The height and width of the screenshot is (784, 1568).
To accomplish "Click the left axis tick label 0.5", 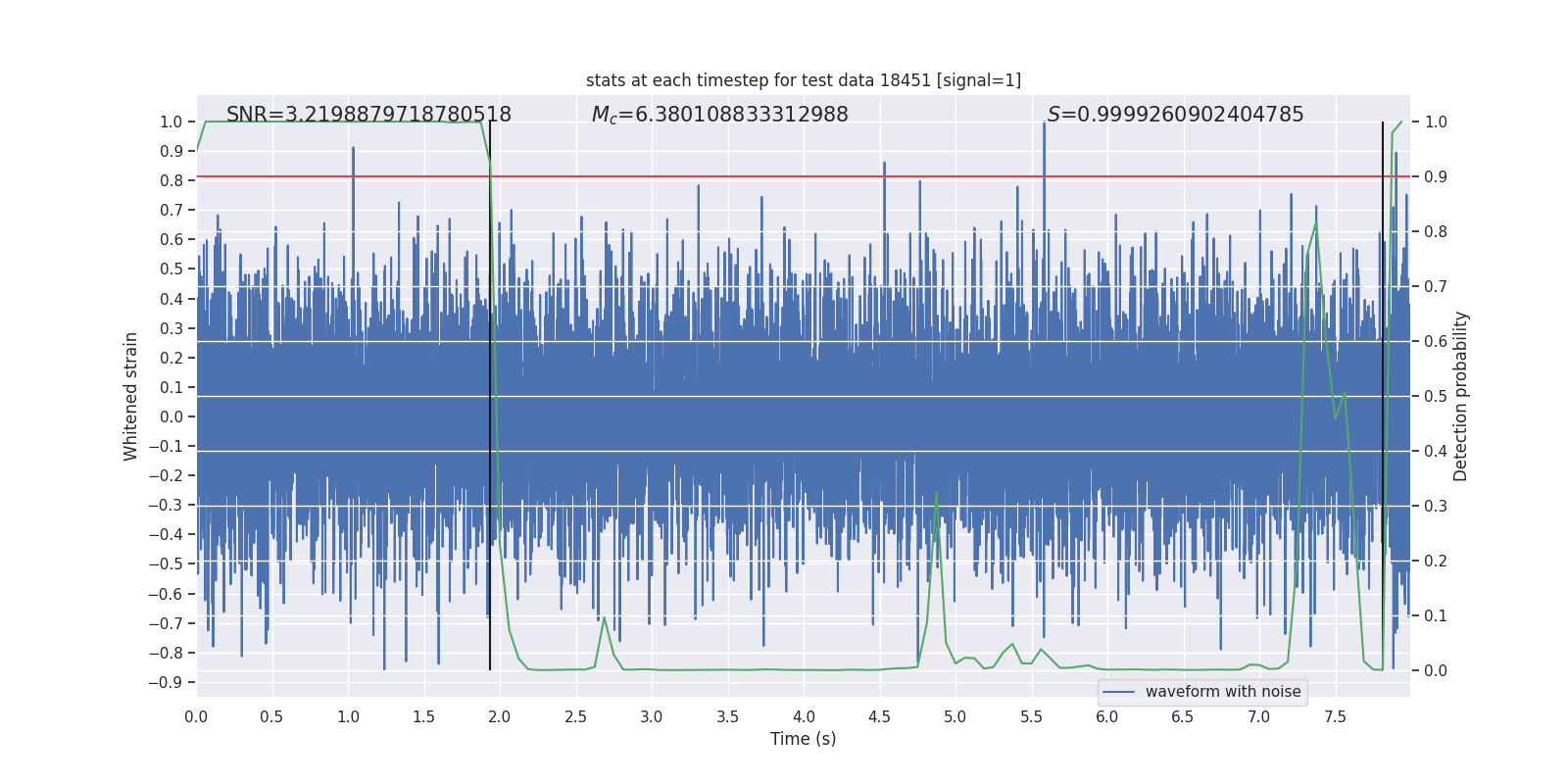I will 171,269.
